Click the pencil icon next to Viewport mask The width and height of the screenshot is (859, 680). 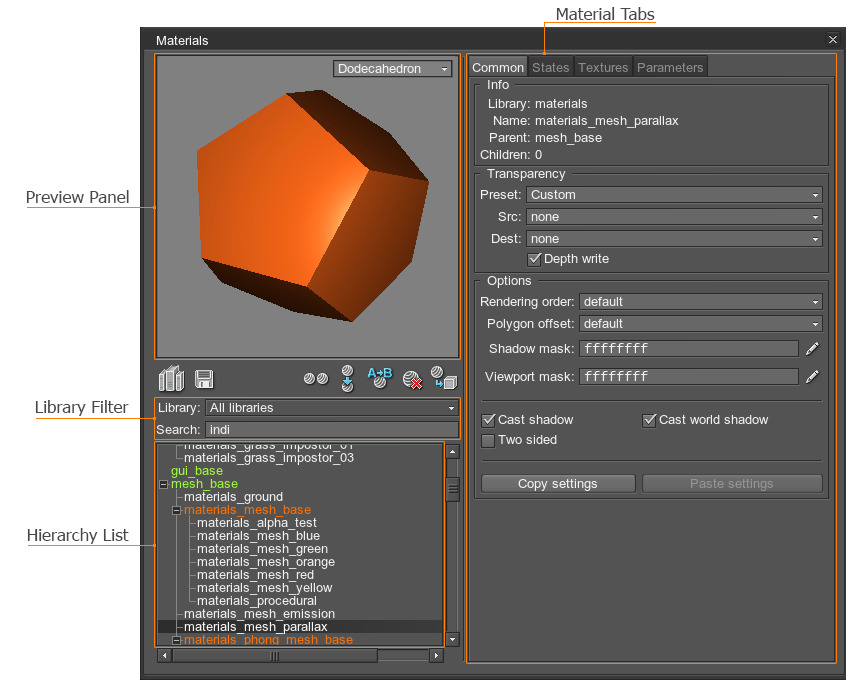[812, 376]
